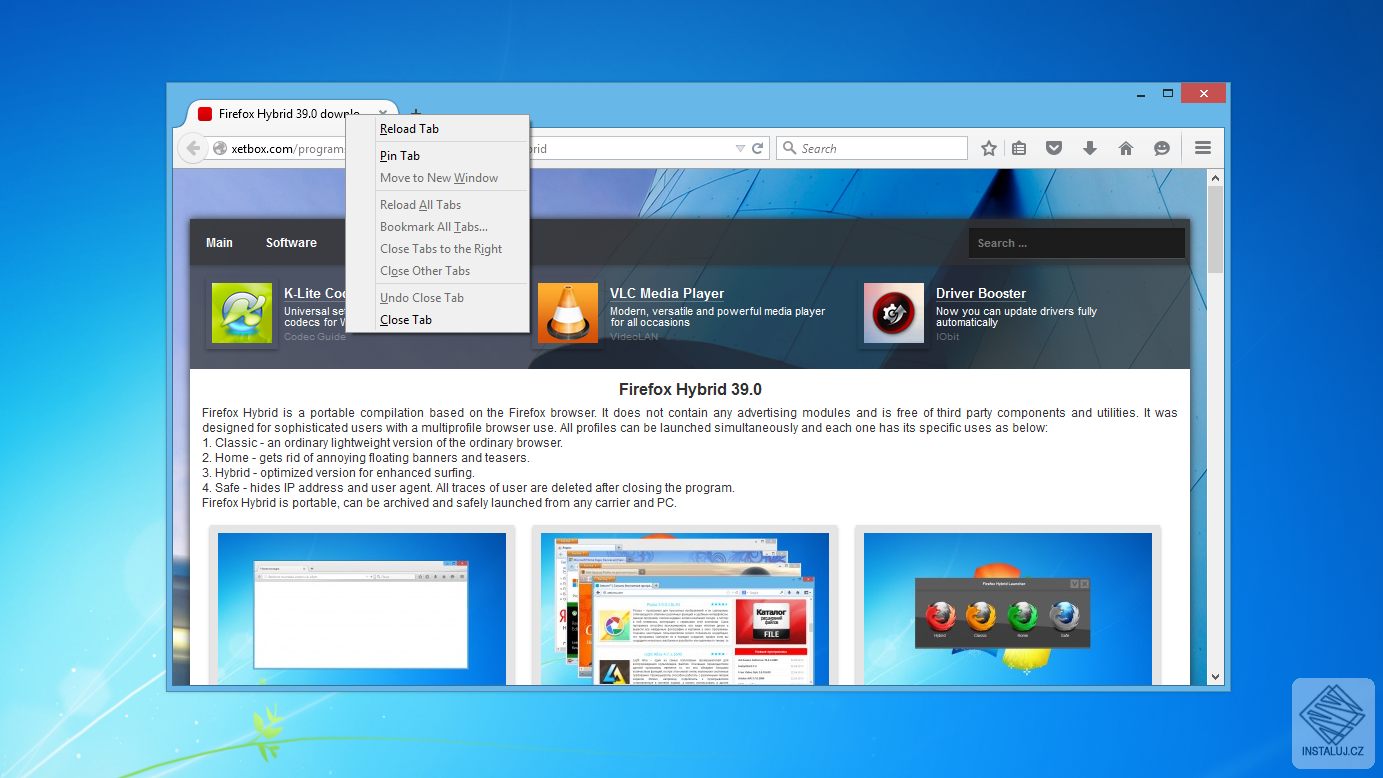Select Reload Tab from context menu
Image resolution: width=1383 pixels, height=778 pixels.
(x=409, y=129)
